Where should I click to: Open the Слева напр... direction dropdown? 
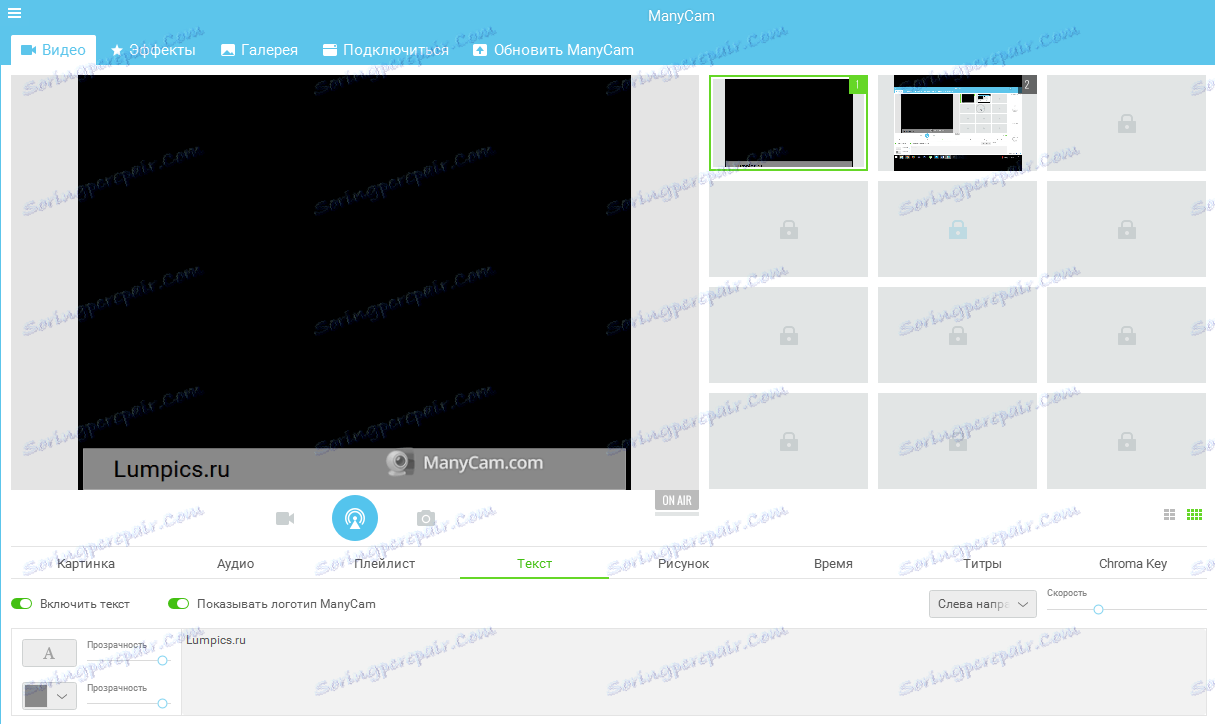pos(982,604)
